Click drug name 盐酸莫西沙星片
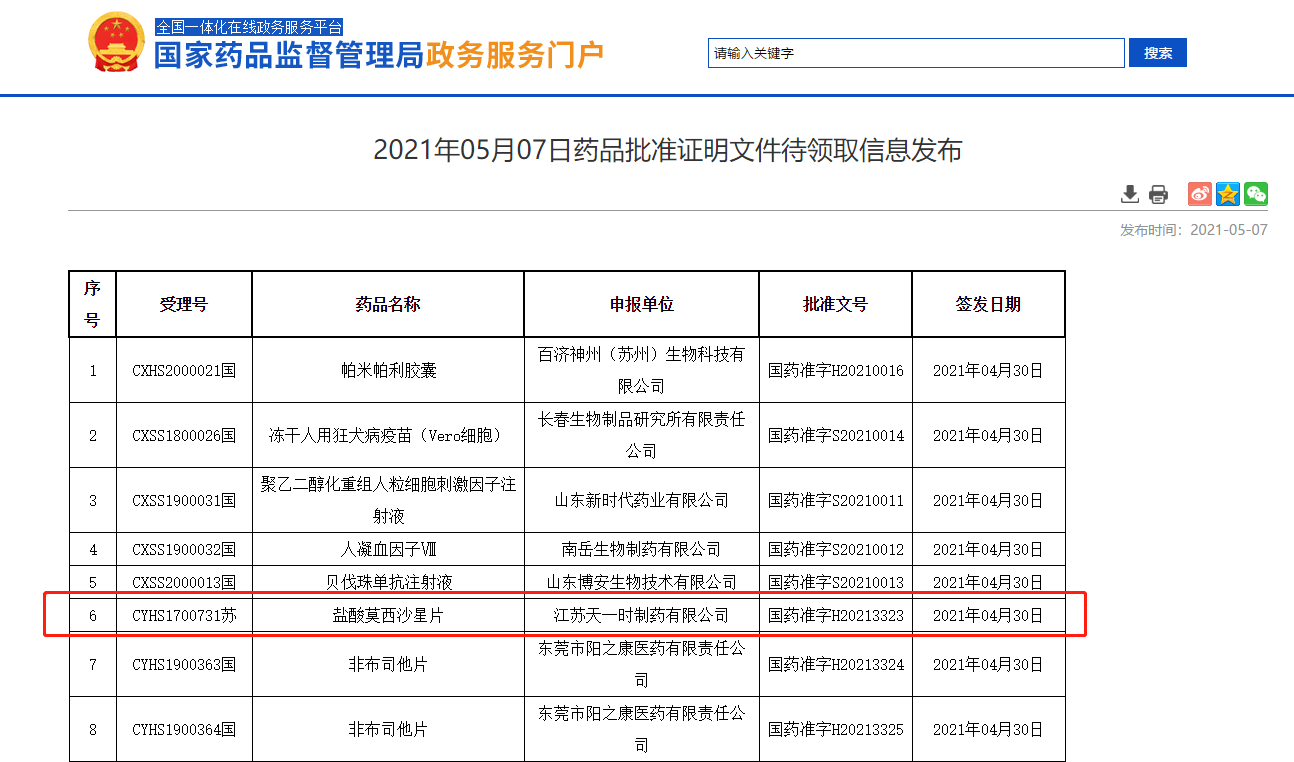The image size is (1294, 762). [x=388, y=615]
